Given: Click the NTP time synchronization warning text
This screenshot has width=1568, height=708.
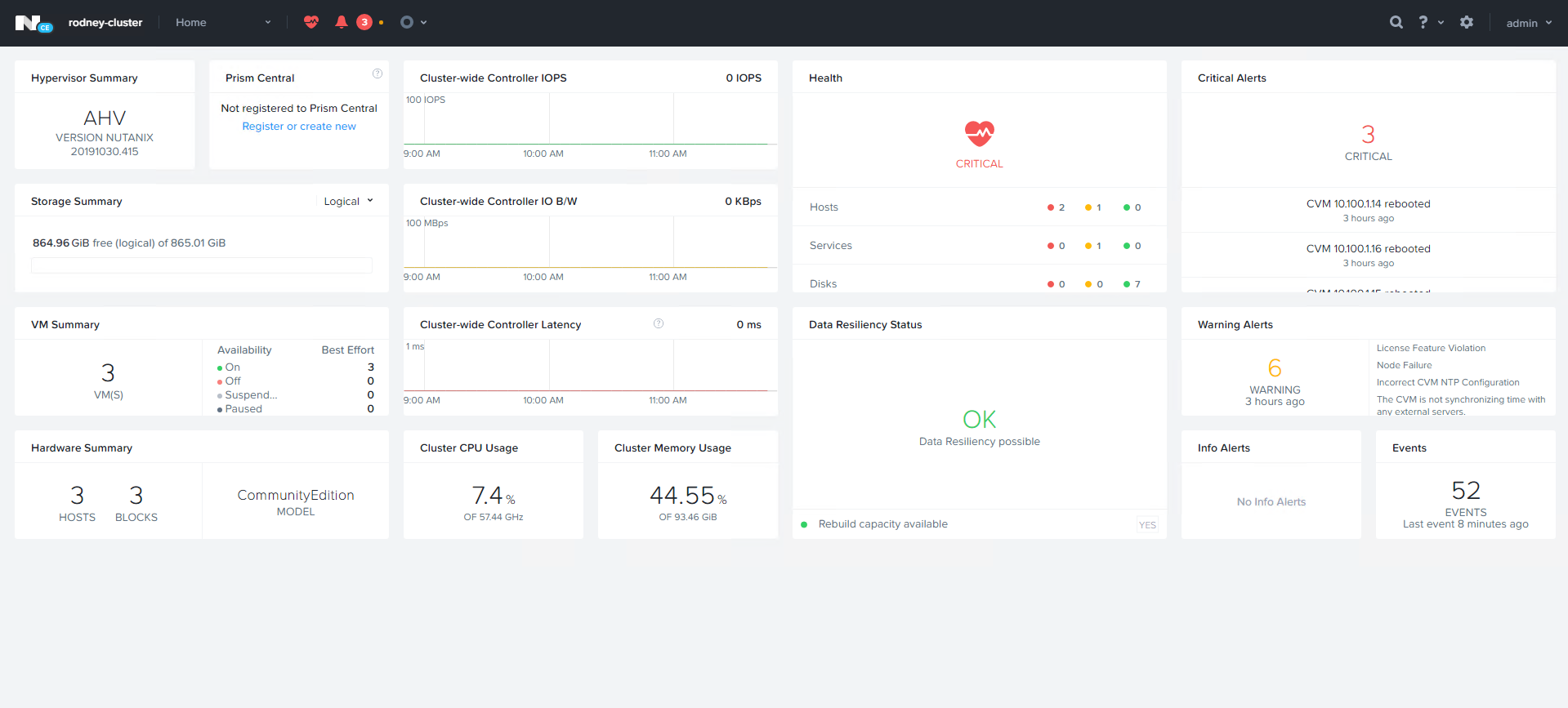Looking at the screenshot, I should click(1461, 405).
